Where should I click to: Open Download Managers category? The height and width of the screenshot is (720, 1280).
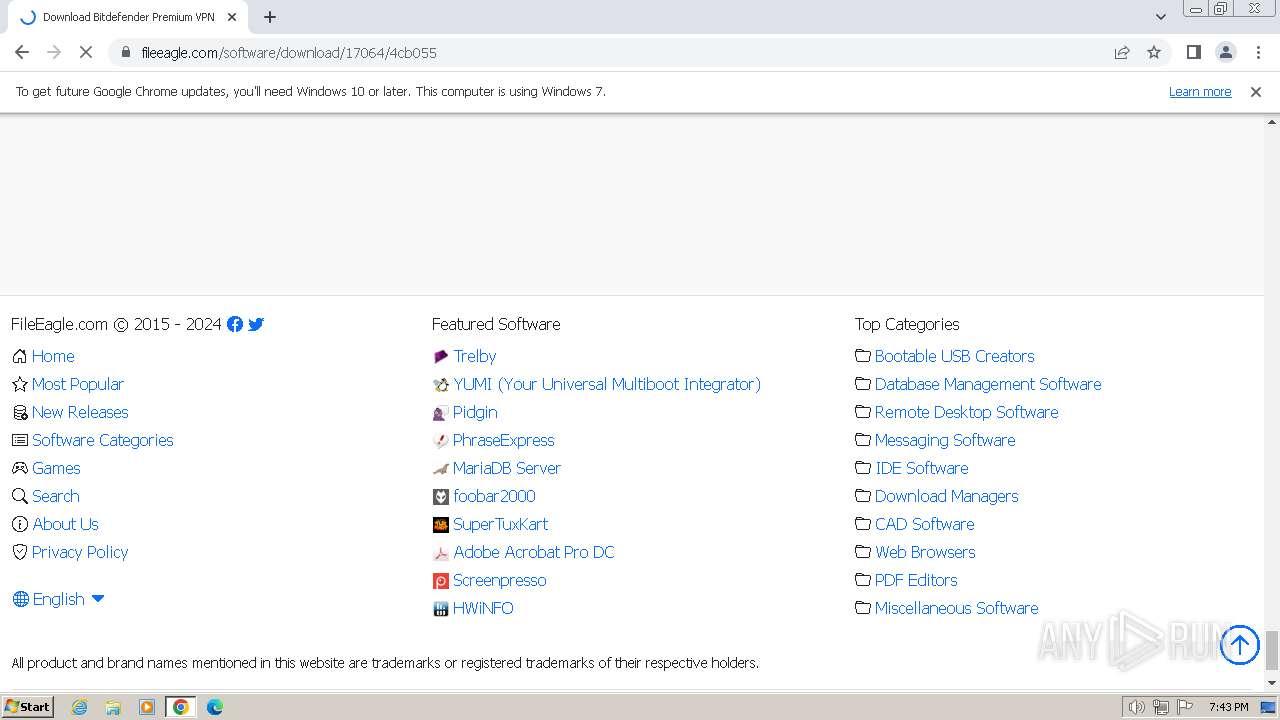[x=947, y=496]
